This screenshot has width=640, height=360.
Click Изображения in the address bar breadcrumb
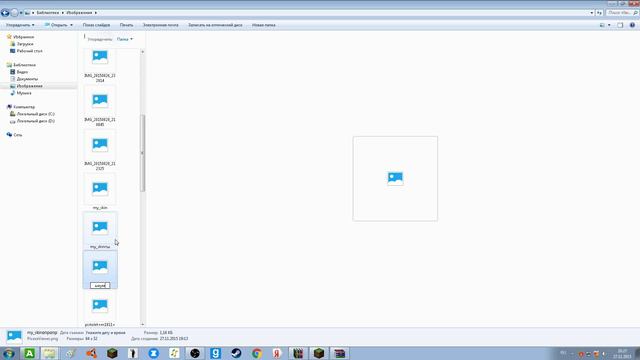79,13
